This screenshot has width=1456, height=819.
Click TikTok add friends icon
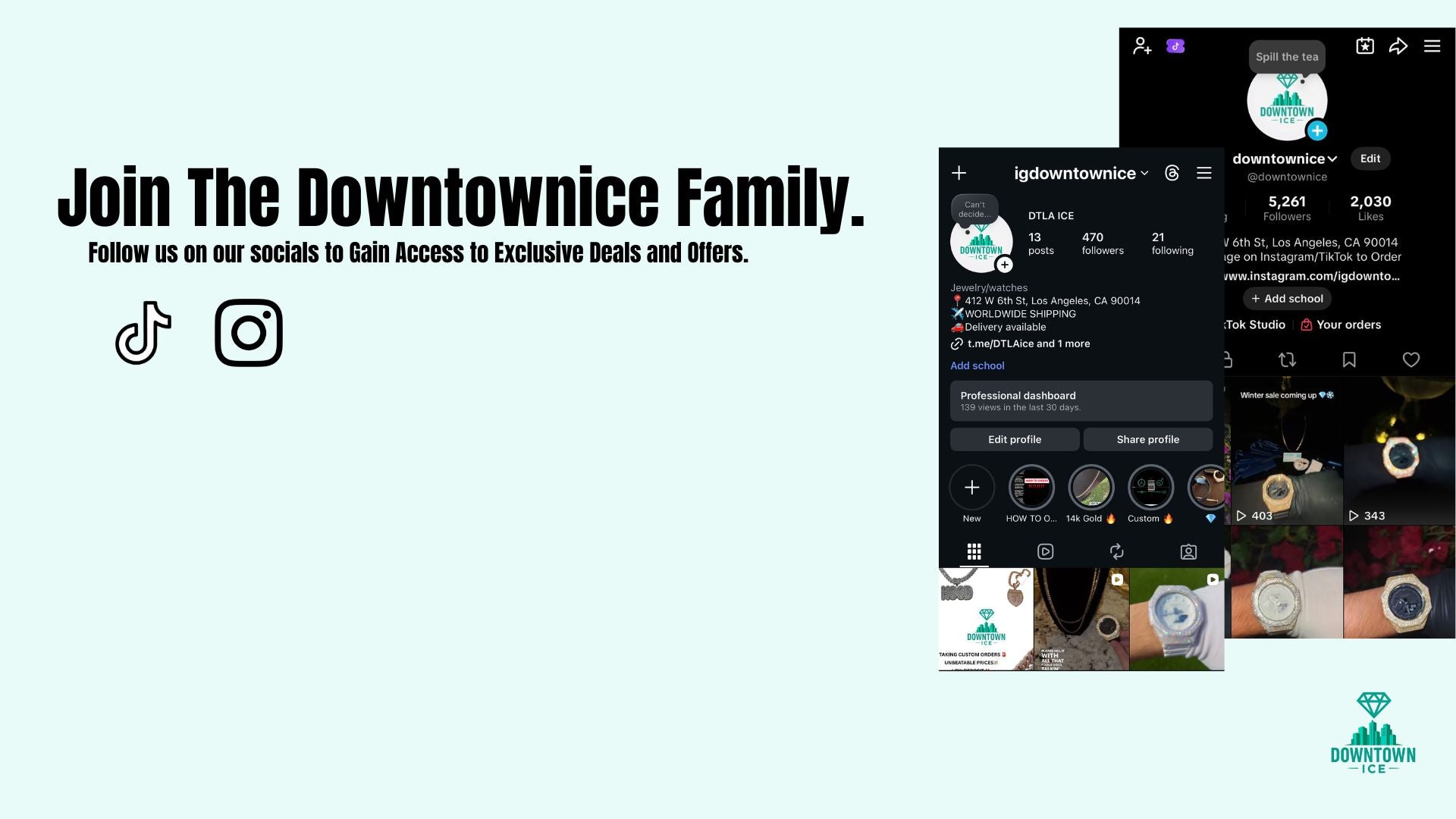point(1142,46)
